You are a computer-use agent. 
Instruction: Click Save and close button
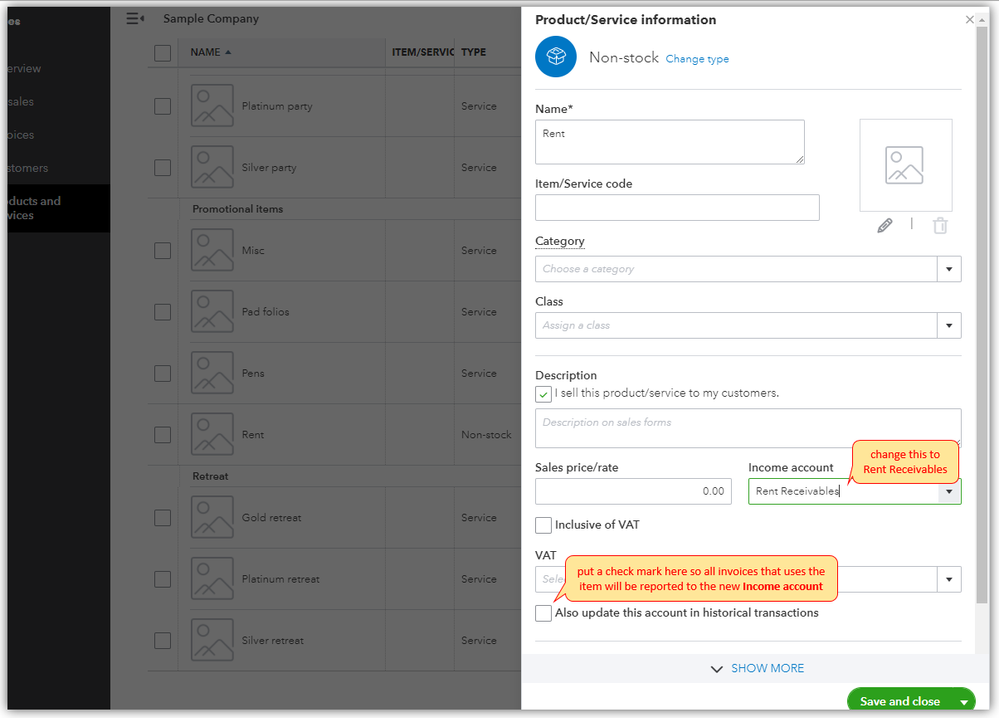click(900, 701)
